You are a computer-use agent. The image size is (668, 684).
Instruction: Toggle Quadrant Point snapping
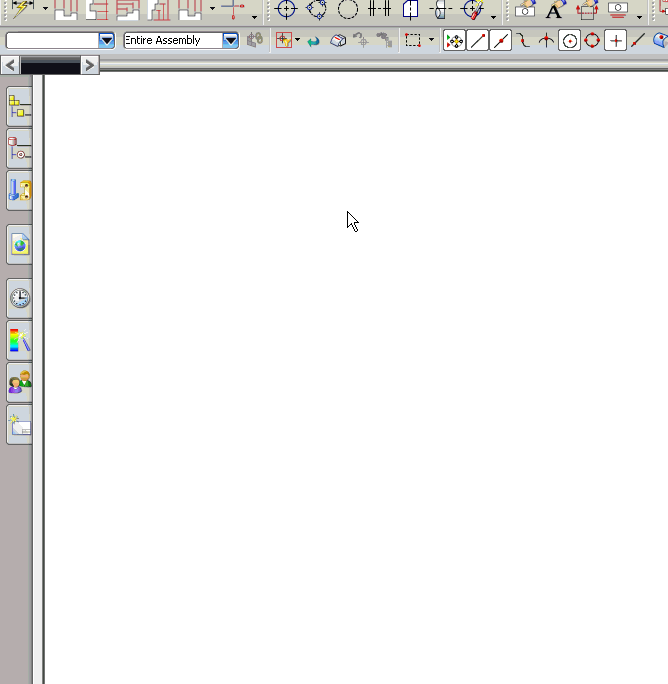pos(592,41)
